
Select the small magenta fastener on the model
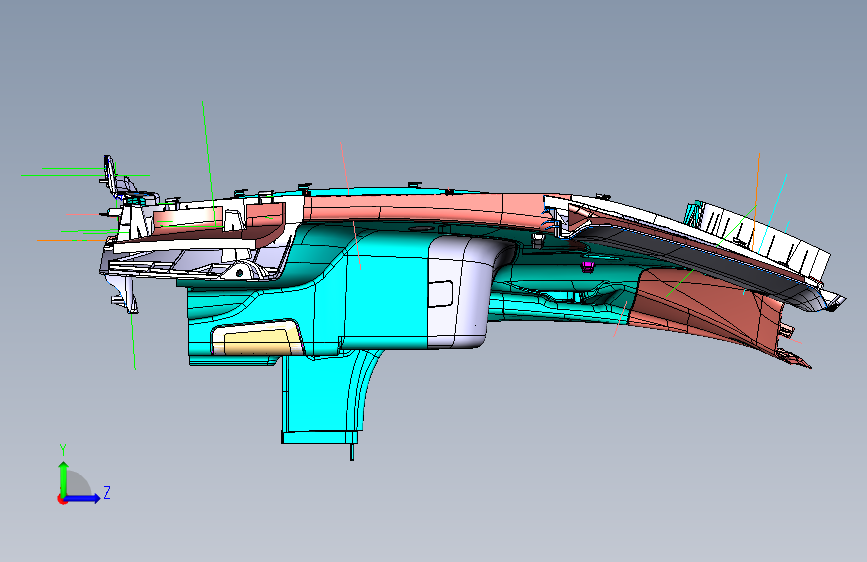coord(587,267)
